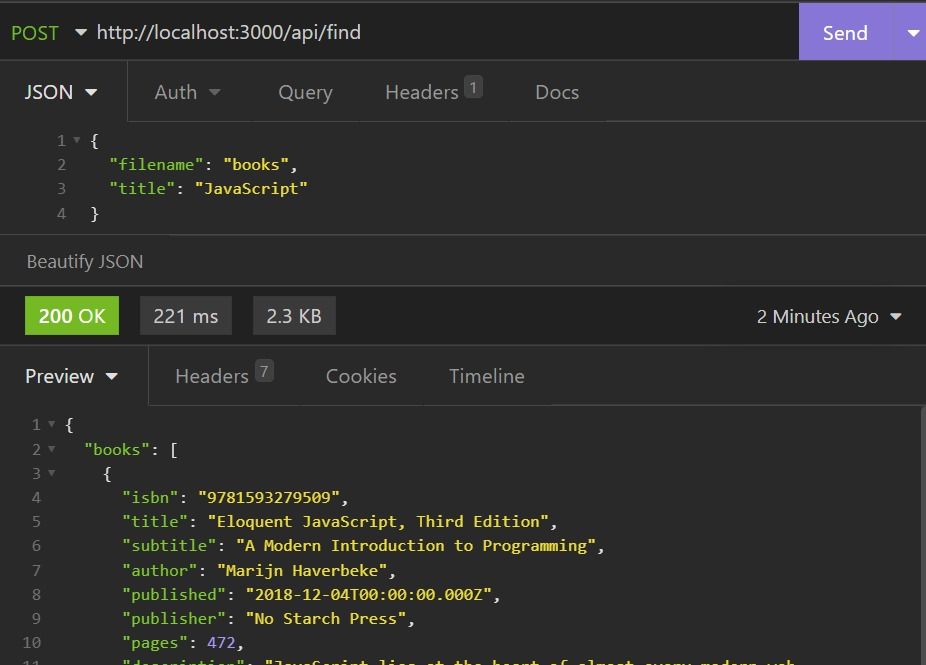Switch to the Query tab
The height and width of the screenshot is (665, 926).
tap(305, 91)
